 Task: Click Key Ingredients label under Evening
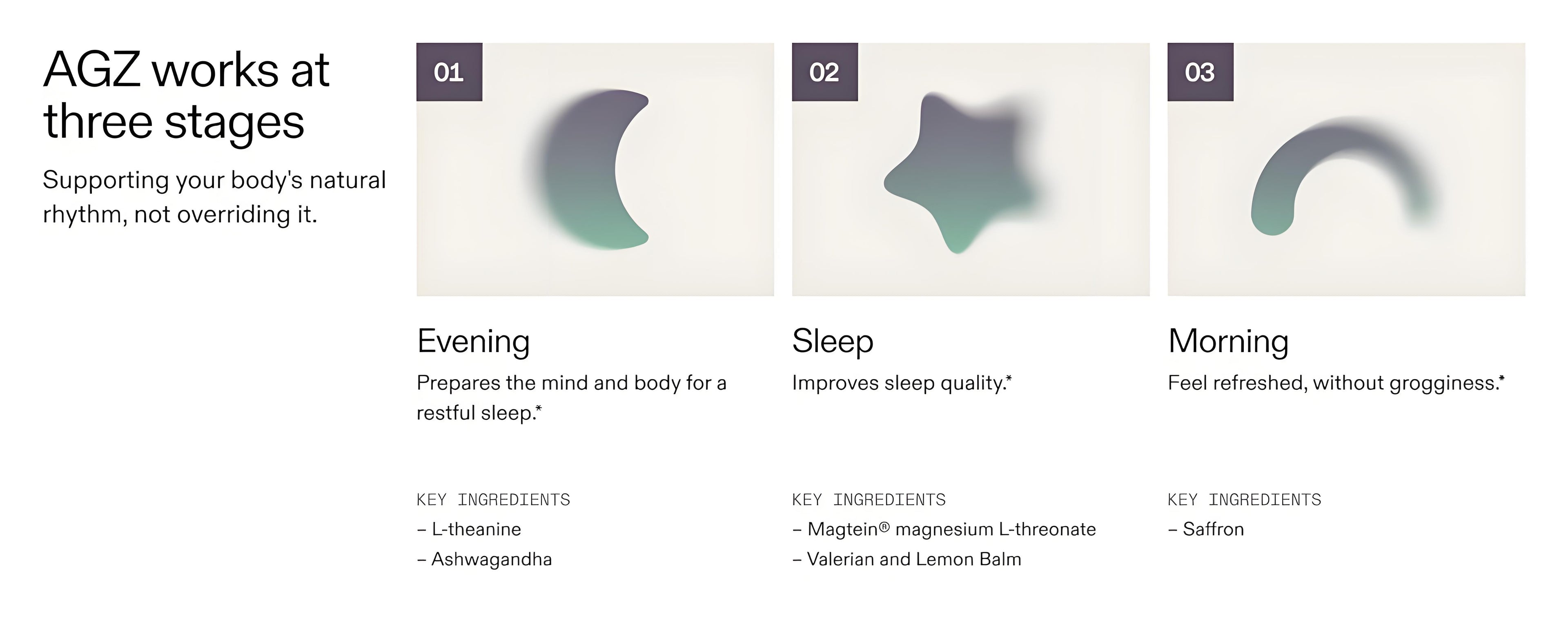(493, 500)
